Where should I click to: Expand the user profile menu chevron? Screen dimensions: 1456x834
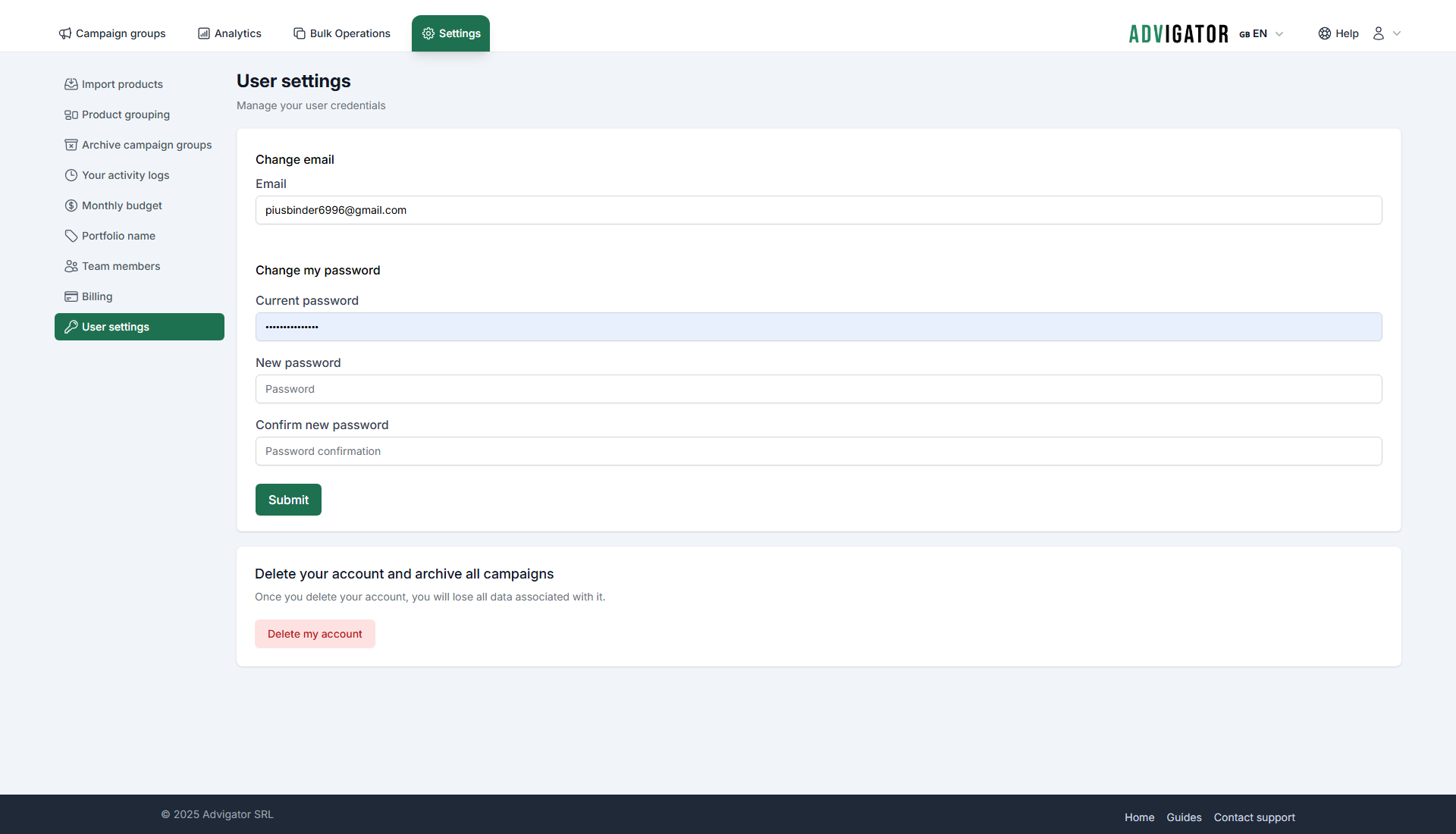tap(1397, 33)
